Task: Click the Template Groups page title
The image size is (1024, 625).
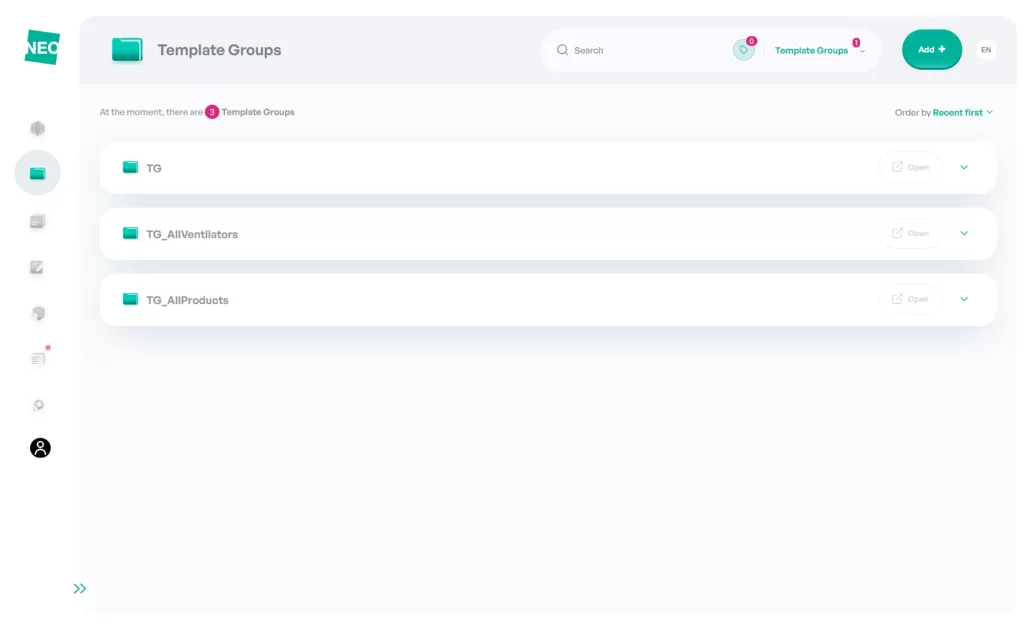Action: coord(219,50)
